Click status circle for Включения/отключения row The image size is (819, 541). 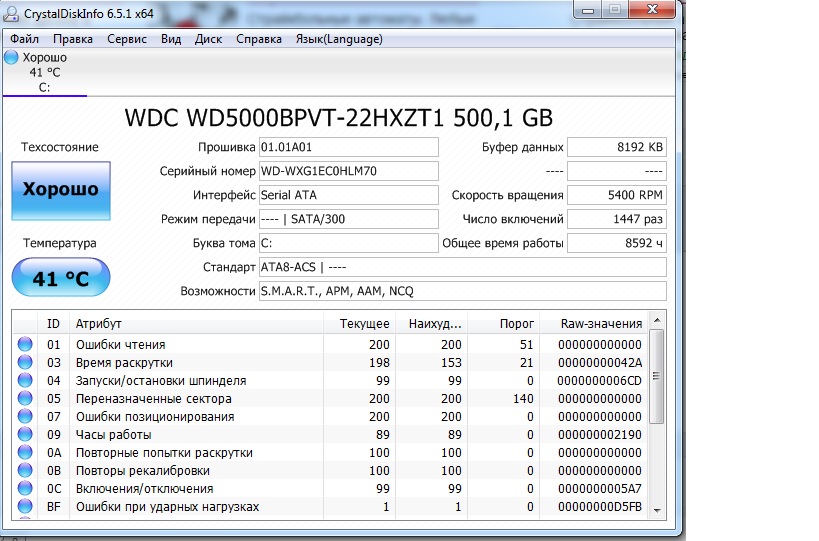click(25, 488)
